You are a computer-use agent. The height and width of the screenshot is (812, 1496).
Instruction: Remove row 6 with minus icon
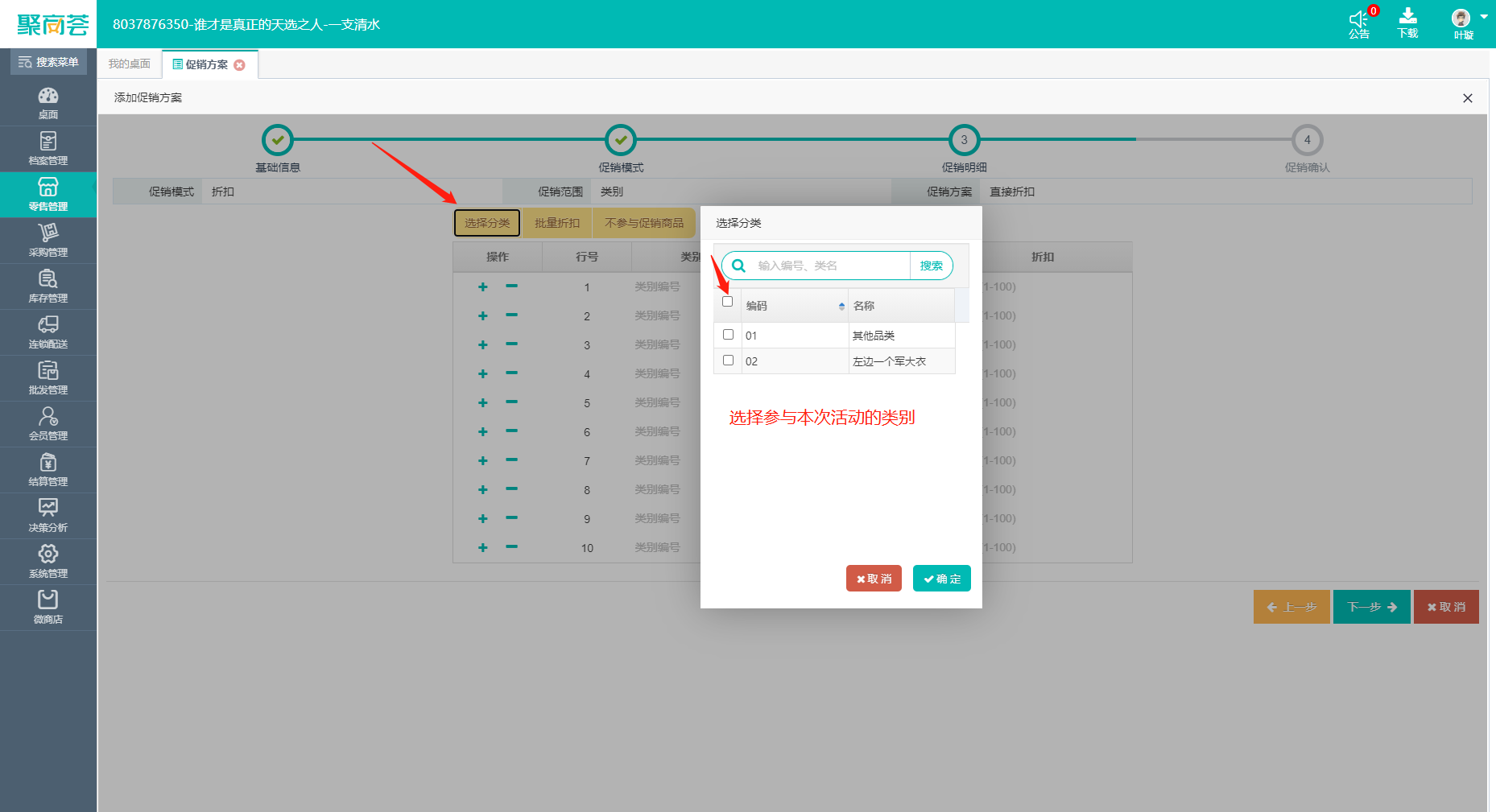pos(511,431)
